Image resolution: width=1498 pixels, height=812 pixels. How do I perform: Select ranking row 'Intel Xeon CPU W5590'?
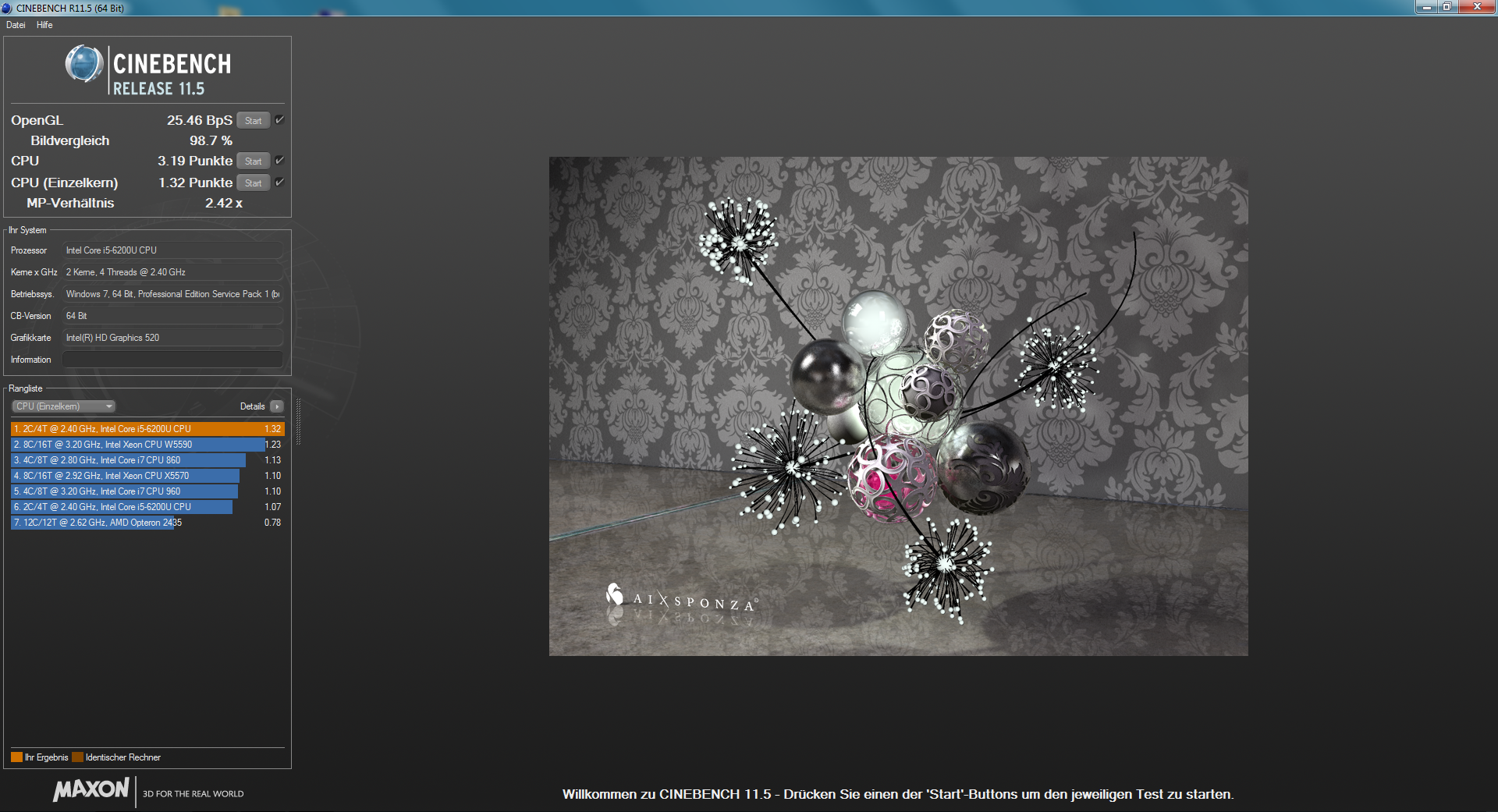click(147, 445)
